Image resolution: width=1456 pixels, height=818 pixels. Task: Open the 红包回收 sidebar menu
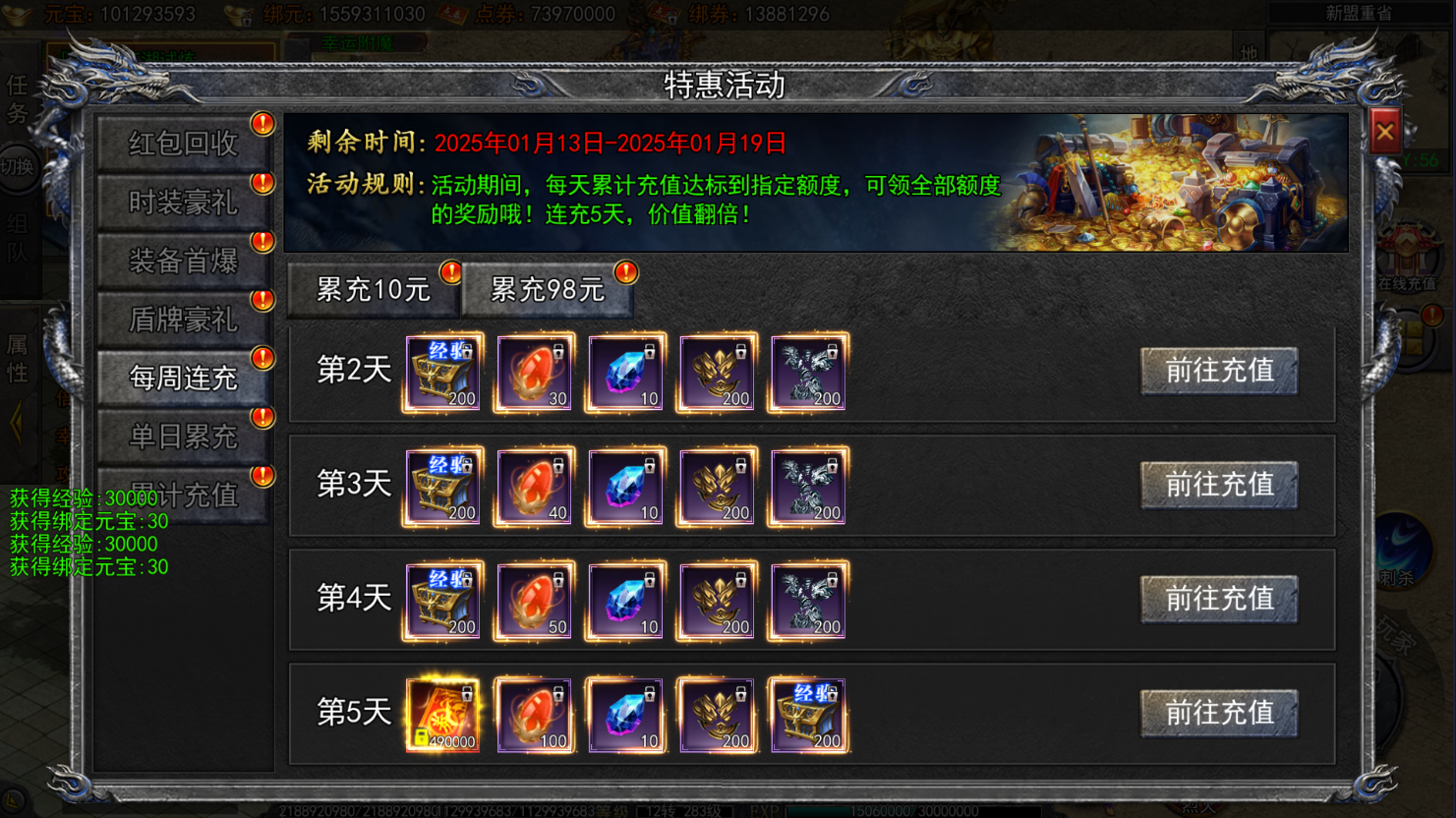click(184, 144)
